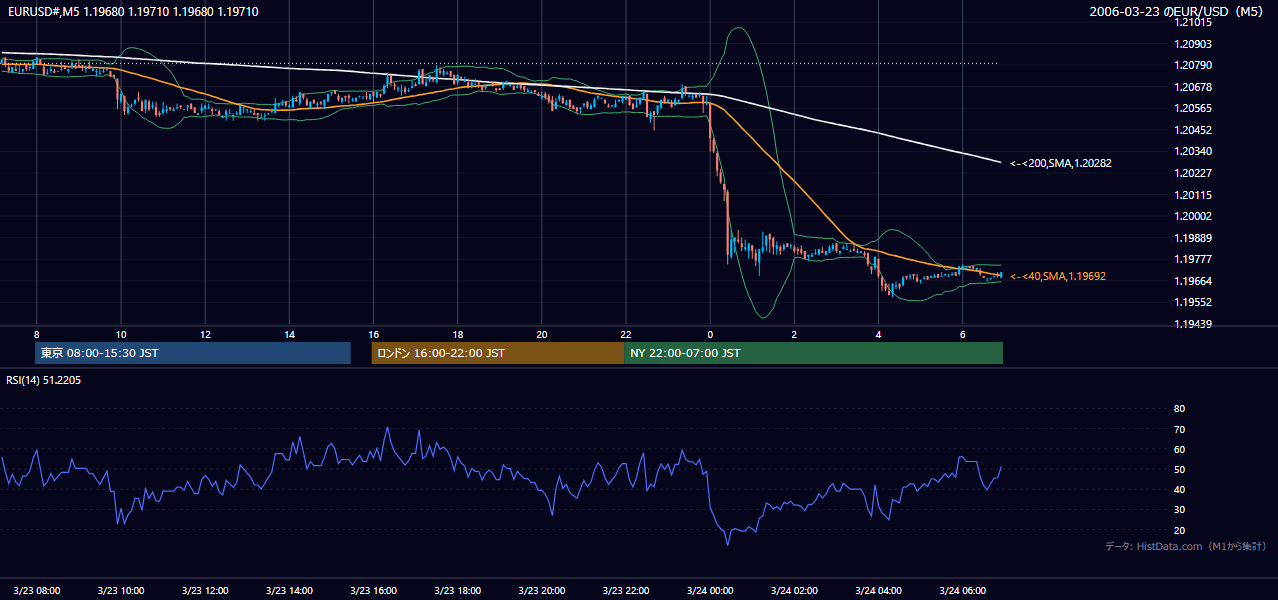Click RSI axis level 70
This screenshot has height=600, width=1278.
point(1179,429)
